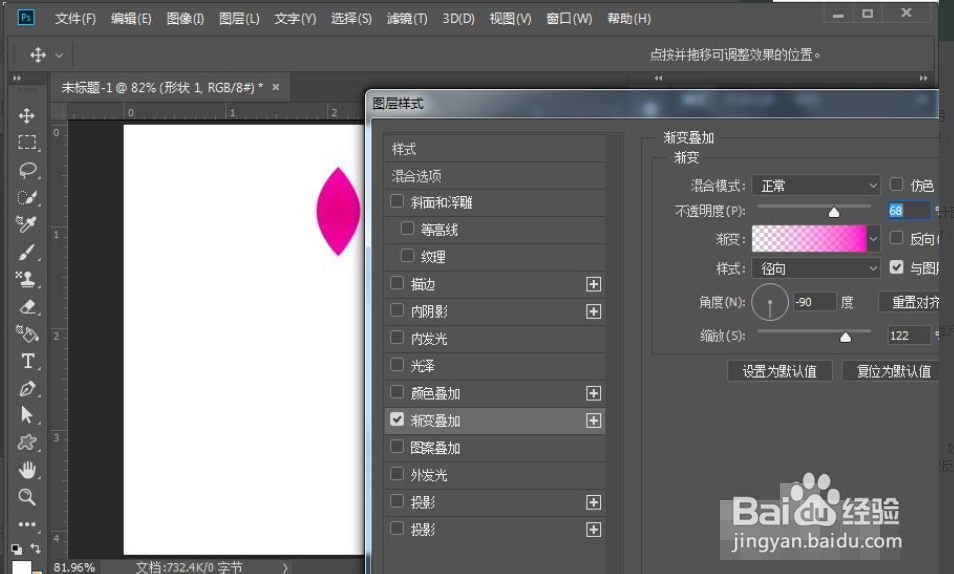Open 混合模式 dropdown showing 正常
Image resolution: width=954 pixels, height=574 pixels.
816,185
